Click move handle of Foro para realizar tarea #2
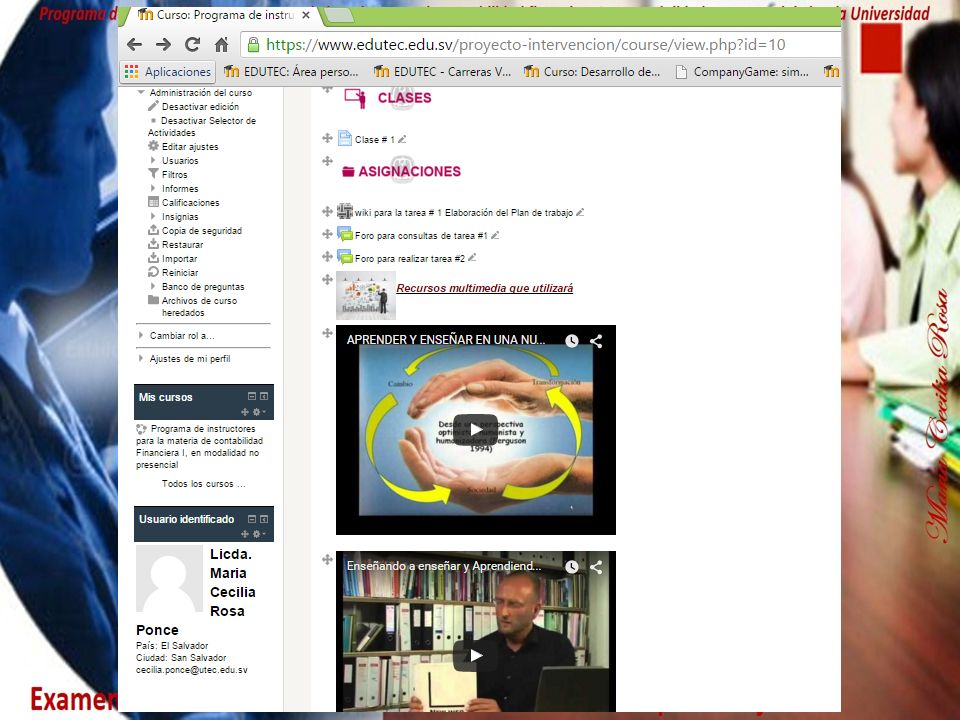This screenshot has width=960, height=720. (328, 257)
